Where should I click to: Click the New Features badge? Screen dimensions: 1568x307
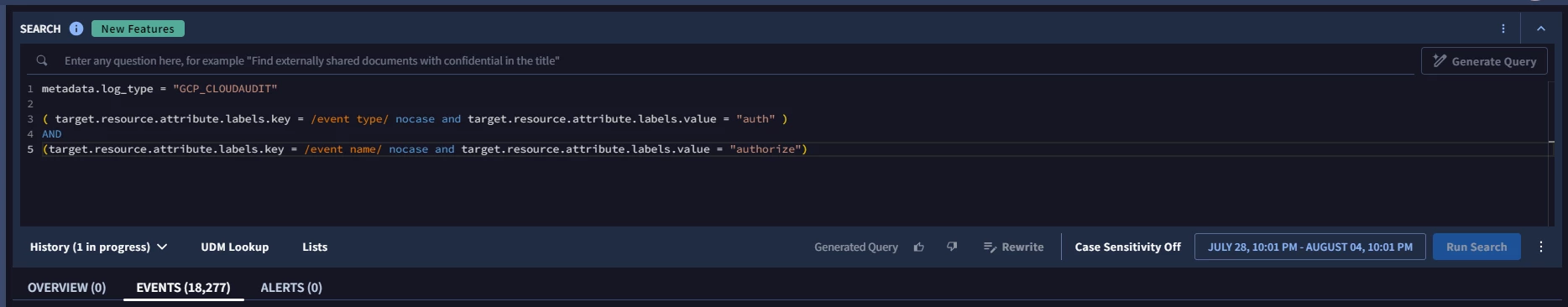(138, 29)
